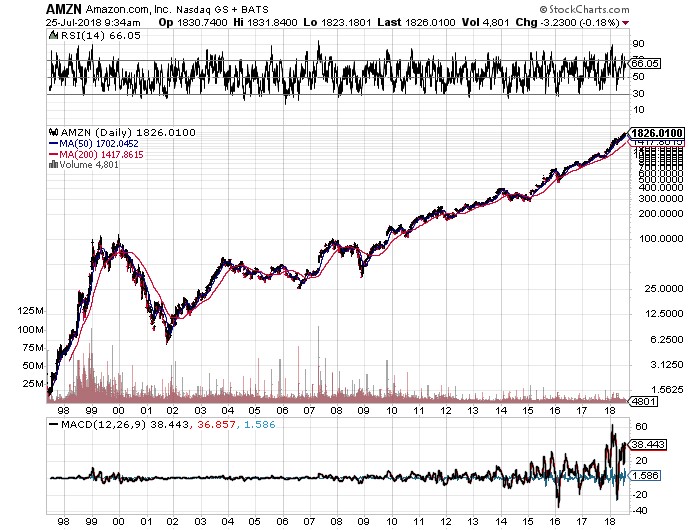This screenshot has height=530, width=700.
Task: Click the 1.5625 price axis label
Action: [x=666, y=390]
